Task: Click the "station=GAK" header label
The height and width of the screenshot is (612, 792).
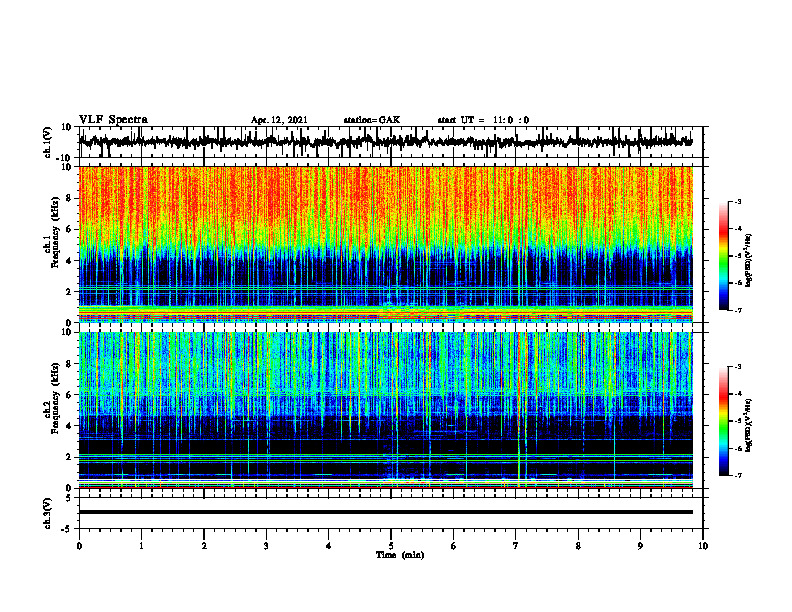Action: click(372, 120)
